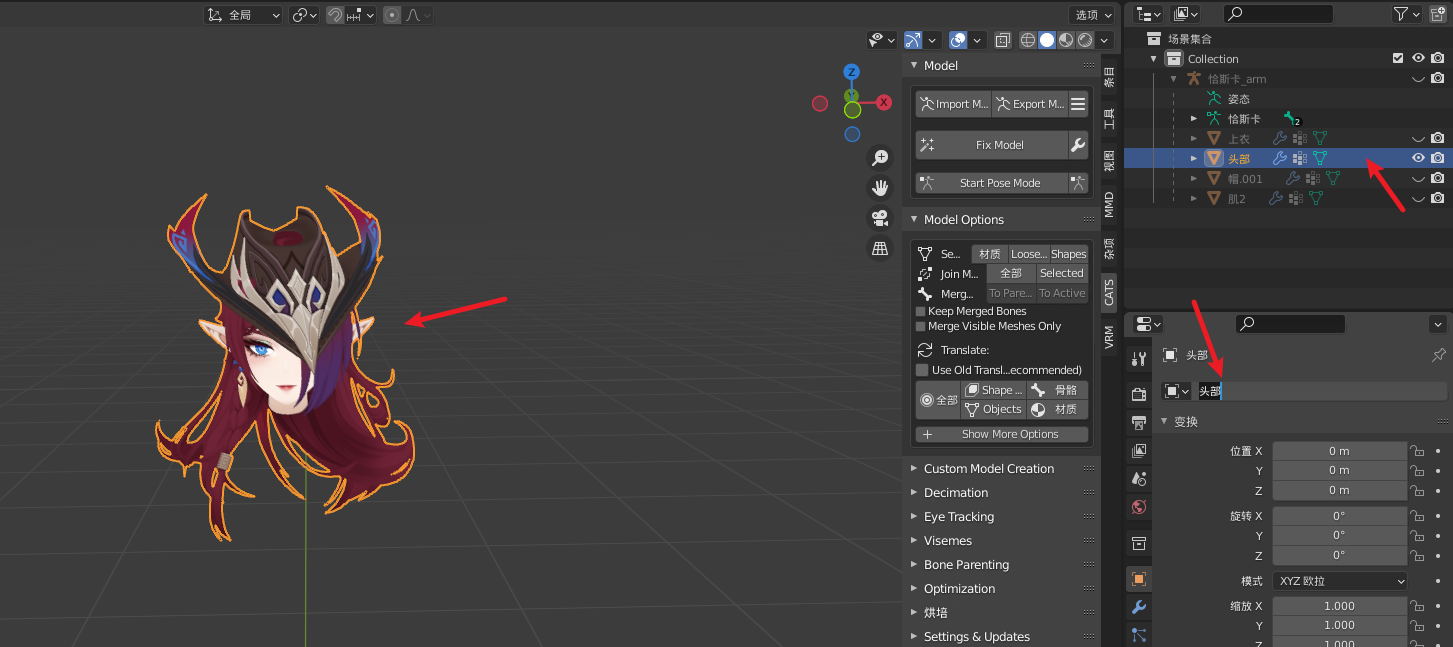Select rendered viewport shading

point(1085,40)
